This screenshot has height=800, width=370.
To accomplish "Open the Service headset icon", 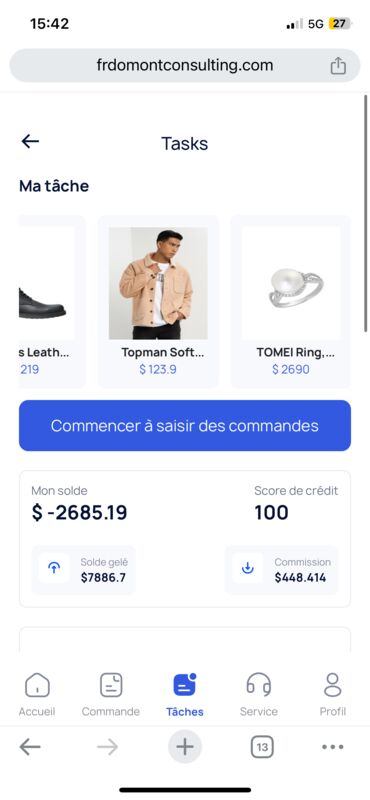I will [259, 685].
